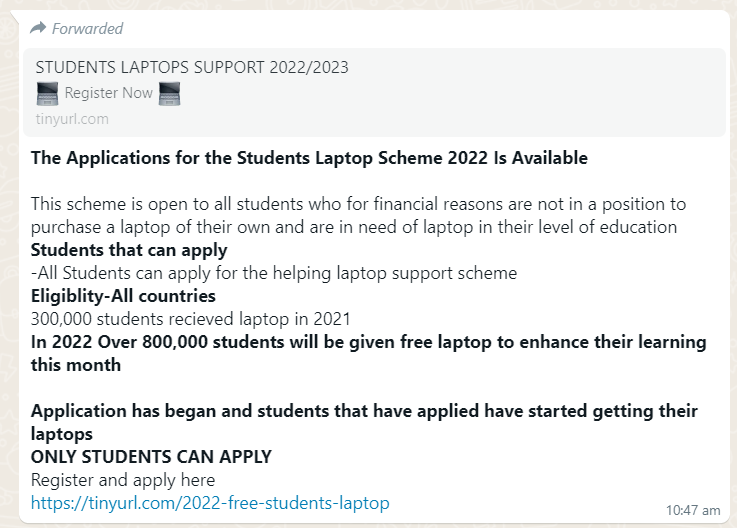The width and height of the screenshot is (737, 528).
Task: Click the "Students that can apply" heading
Action: click(129, 250)
